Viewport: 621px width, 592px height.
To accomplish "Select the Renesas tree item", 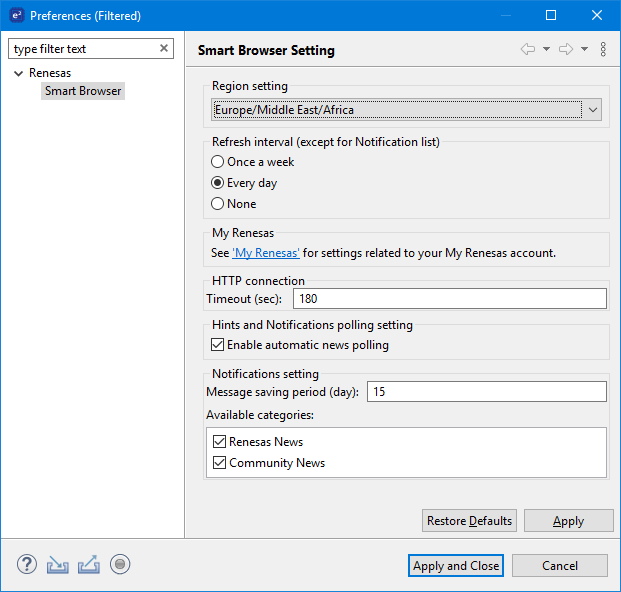I will (x=50, y=73).
